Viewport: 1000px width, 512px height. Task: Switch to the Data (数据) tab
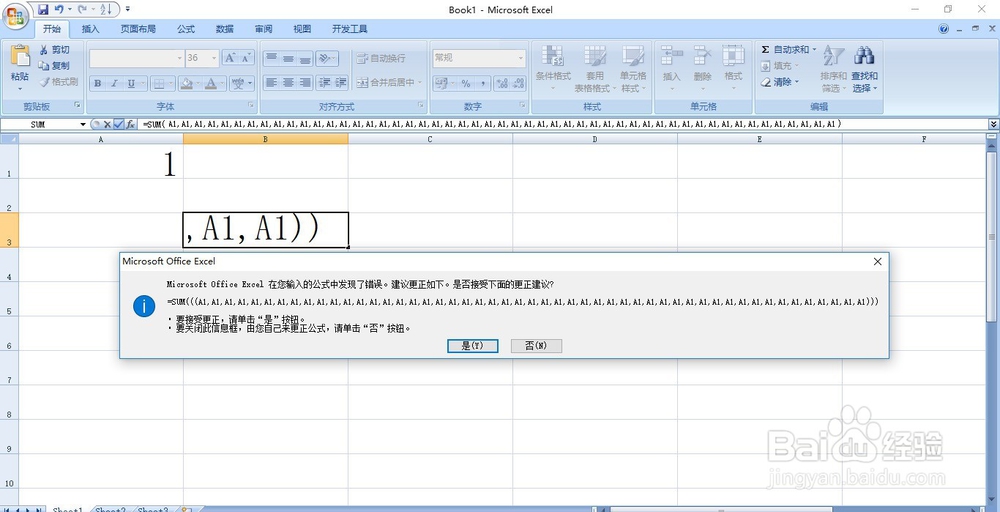click(x=224, y=29)
